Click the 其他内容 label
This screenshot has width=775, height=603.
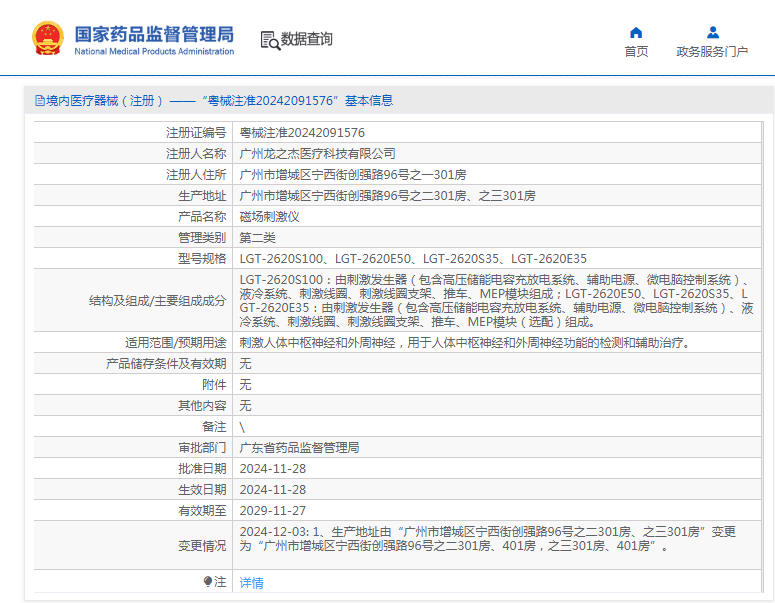coord(202,406)
